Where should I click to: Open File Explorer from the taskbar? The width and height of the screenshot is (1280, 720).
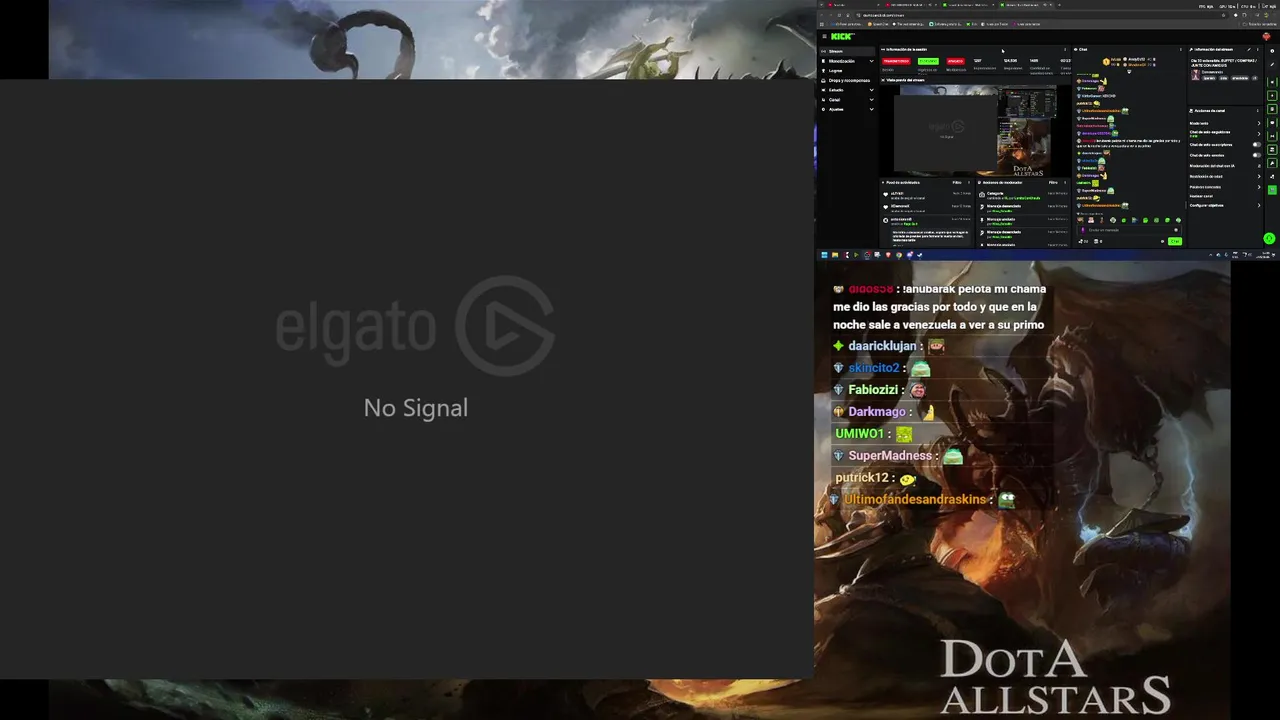[835, 255]
